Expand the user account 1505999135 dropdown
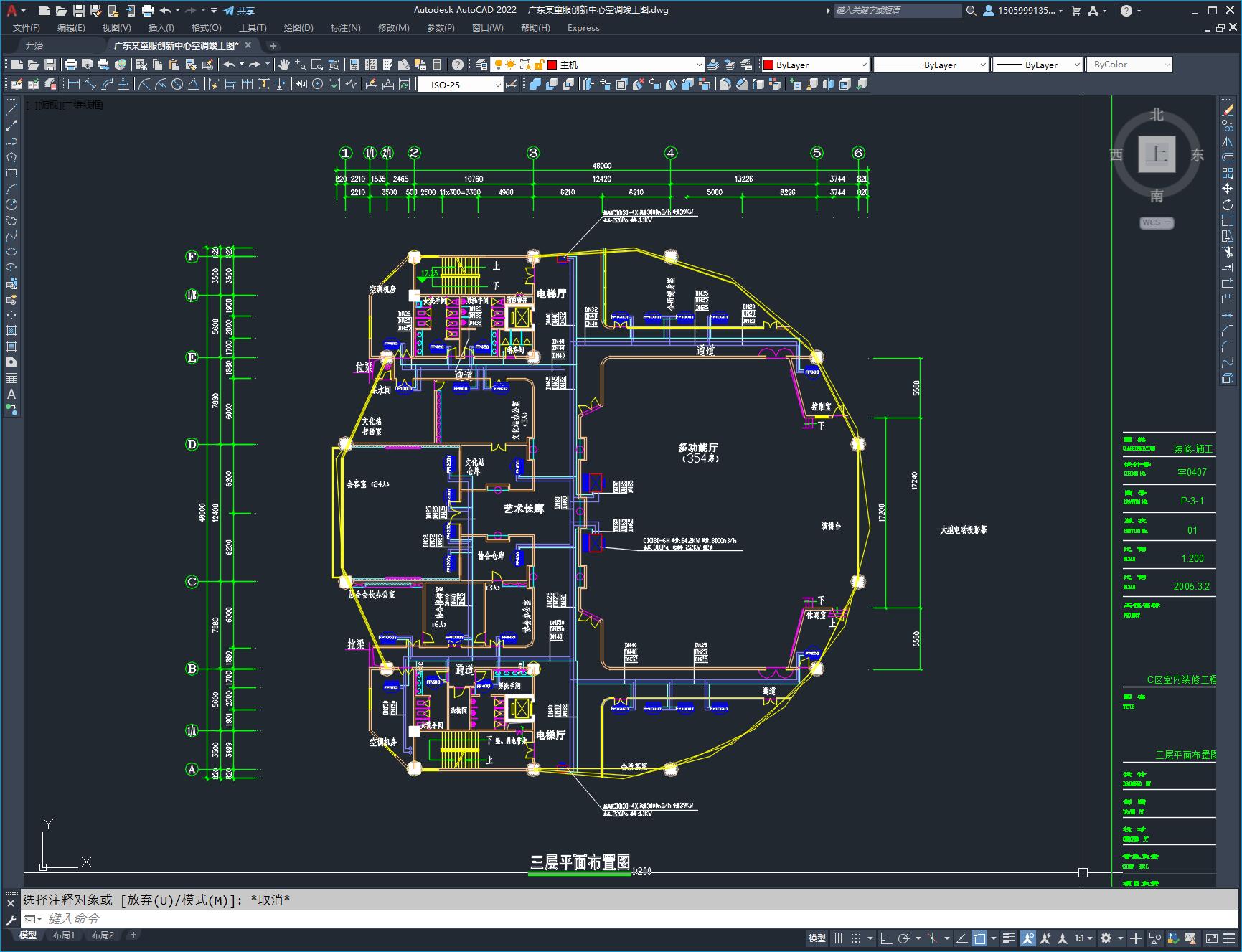This screenshot has width=1242, height=952. (x=1023, y=11)
